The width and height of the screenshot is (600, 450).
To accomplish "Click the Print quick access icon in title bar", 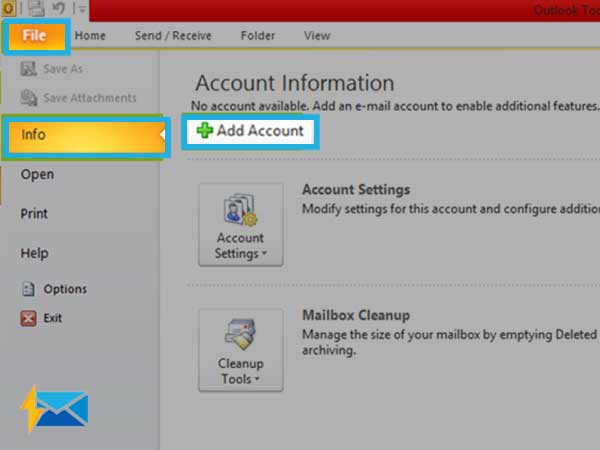I will tap(36, 9).
